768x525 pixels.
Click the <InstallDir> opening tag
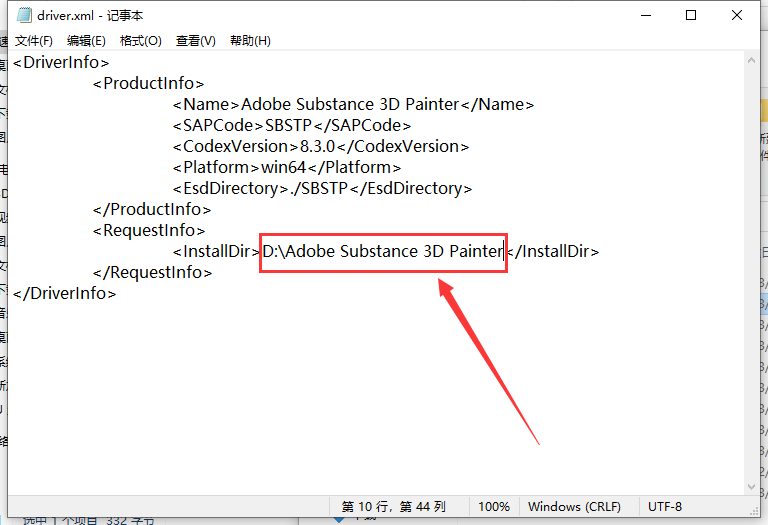[216, 252]
